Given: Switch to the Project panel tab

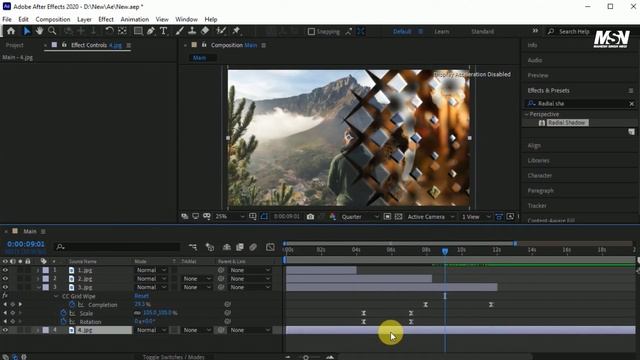Looking at the screenshot, I should (x=15, y=45).
